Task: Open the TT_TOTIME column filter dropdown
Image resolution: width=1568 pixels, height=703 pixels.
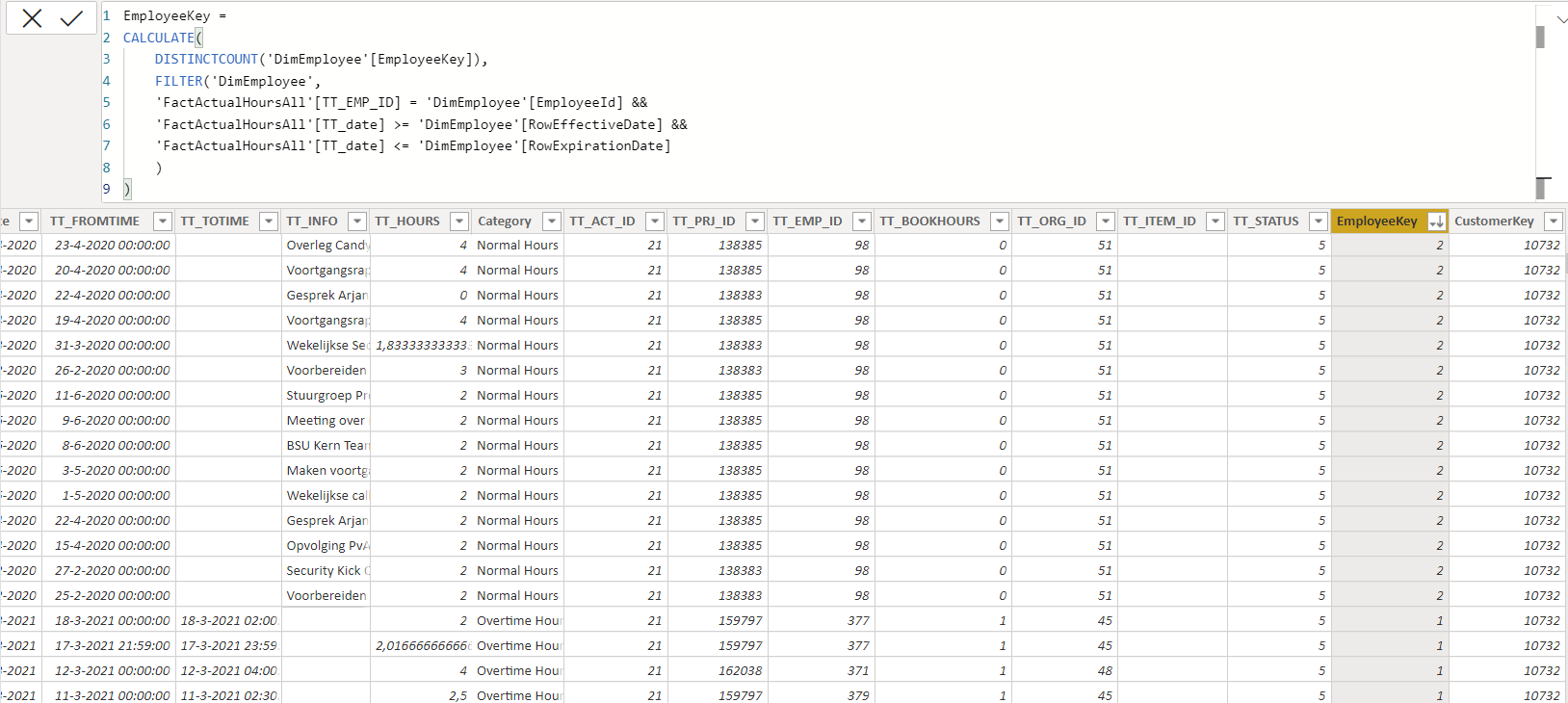Action: [x=269, y=221]
